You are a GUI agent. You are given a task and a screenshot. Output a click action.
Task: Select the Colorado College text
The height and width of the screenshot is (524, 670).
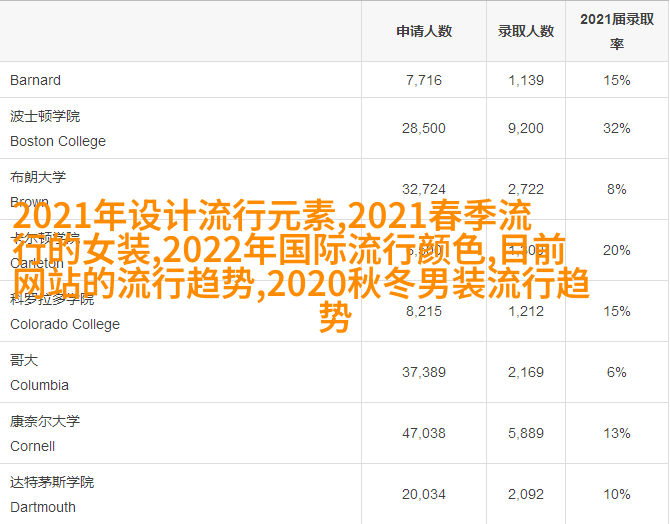click(65, 324)
